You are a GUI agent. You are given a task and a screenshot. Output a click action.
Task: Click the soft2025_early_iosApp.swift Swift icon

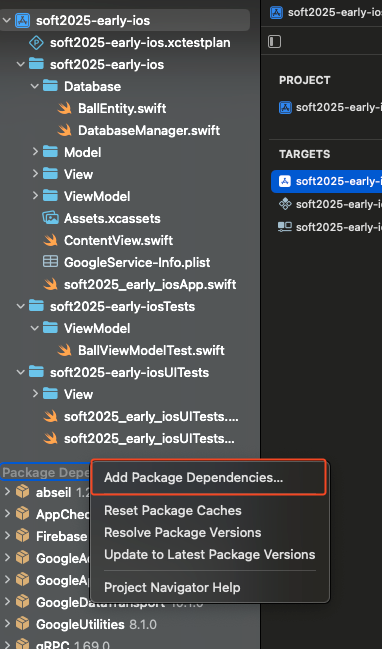point(50,284)
